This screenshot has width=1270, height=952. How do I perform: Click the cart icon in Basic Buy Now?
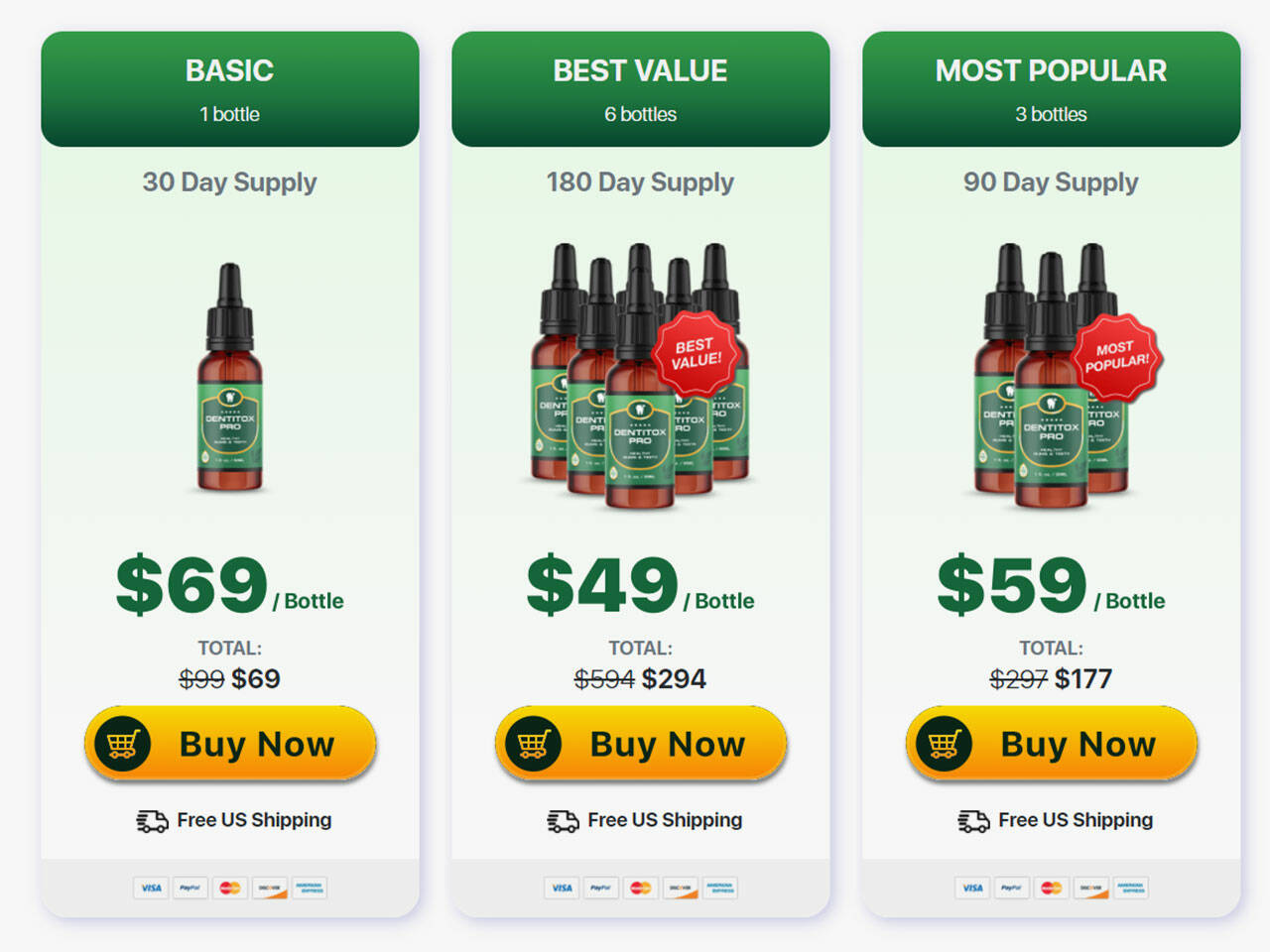pyautogui.click(x=122, y=744)
